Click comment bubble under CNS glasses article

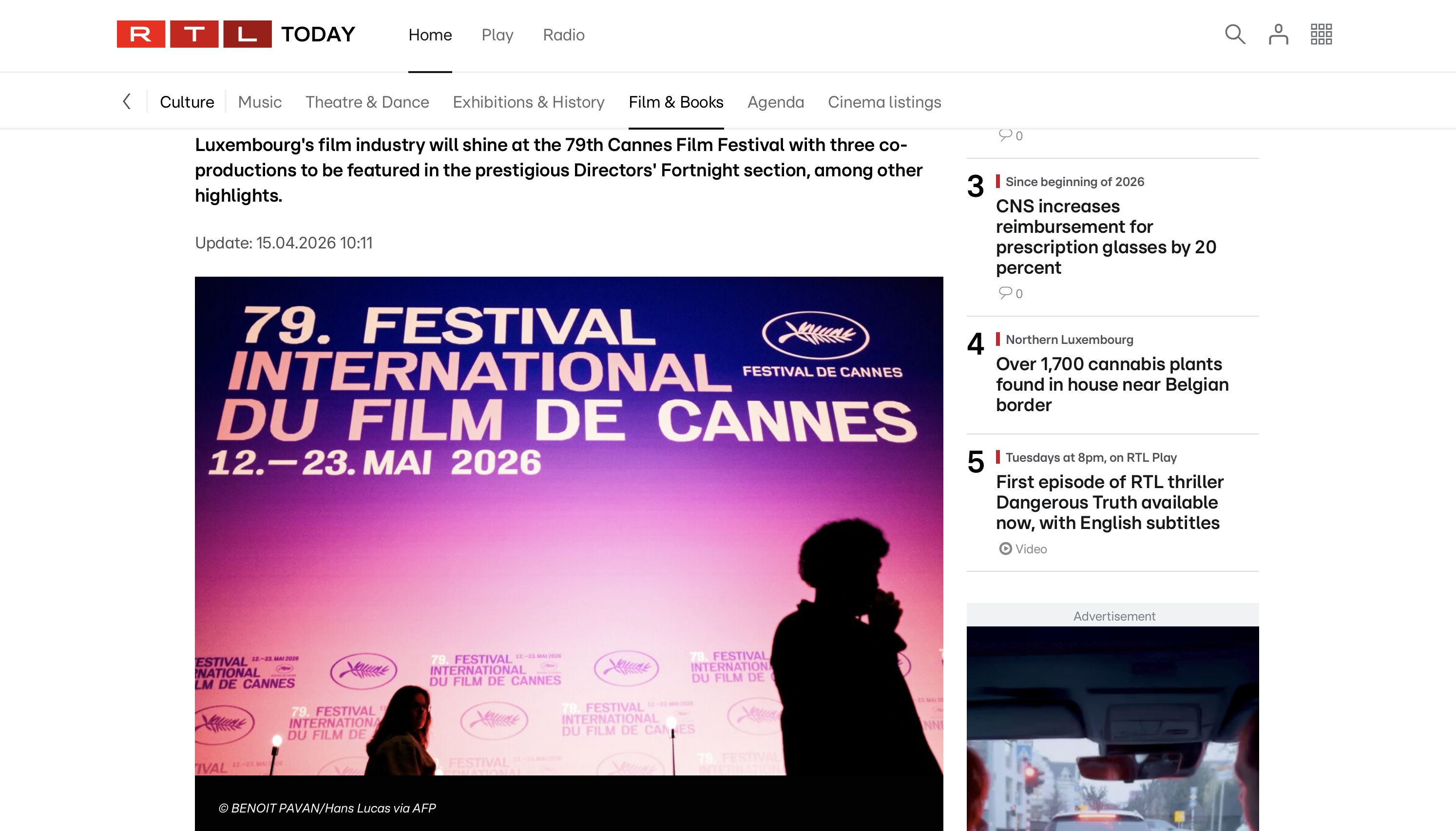click(1005, 293)
